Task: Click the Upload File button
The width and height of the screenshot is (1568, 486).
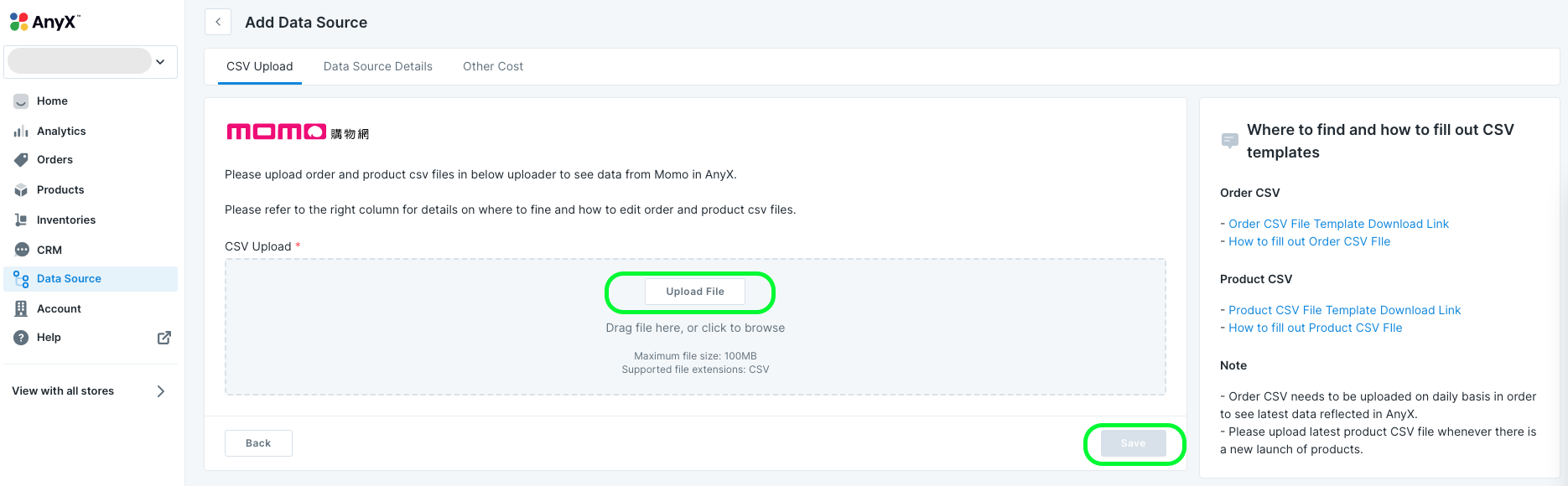Action: coord(695,292)
